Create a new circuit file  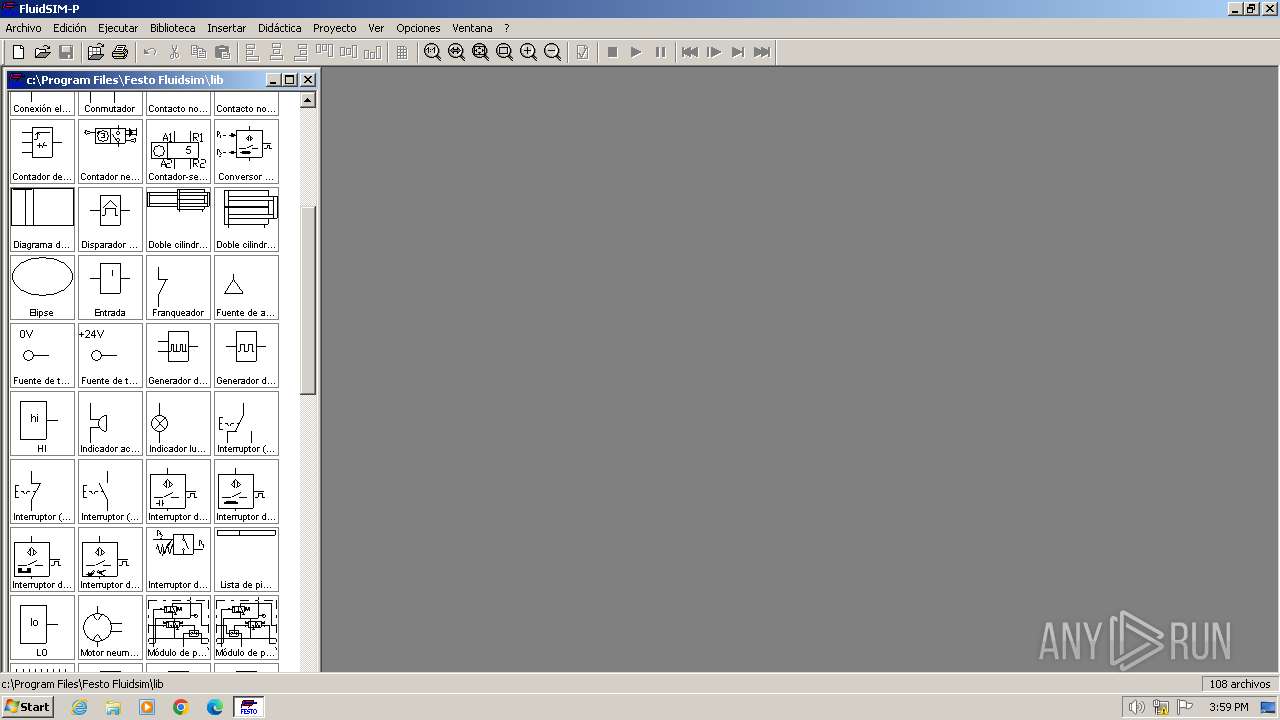pyautogui.click(x=18, y=52)
